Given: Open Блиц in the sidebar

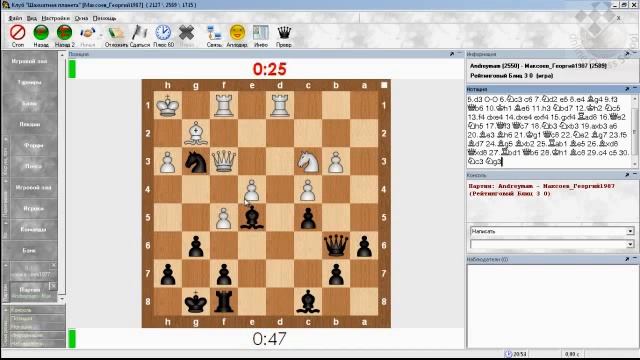Looking at the screenshot, I should (x=29, y=104).
